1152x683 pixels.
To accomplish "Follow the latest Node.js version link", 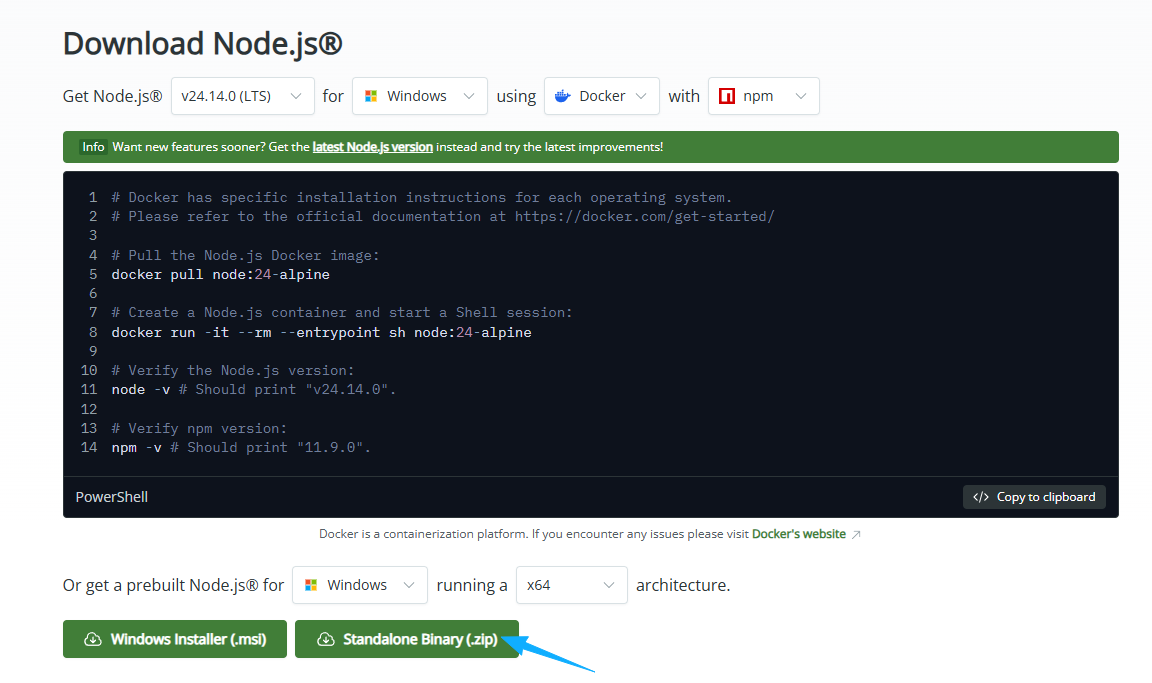I will pyautogui.click(x=372, y=147).
